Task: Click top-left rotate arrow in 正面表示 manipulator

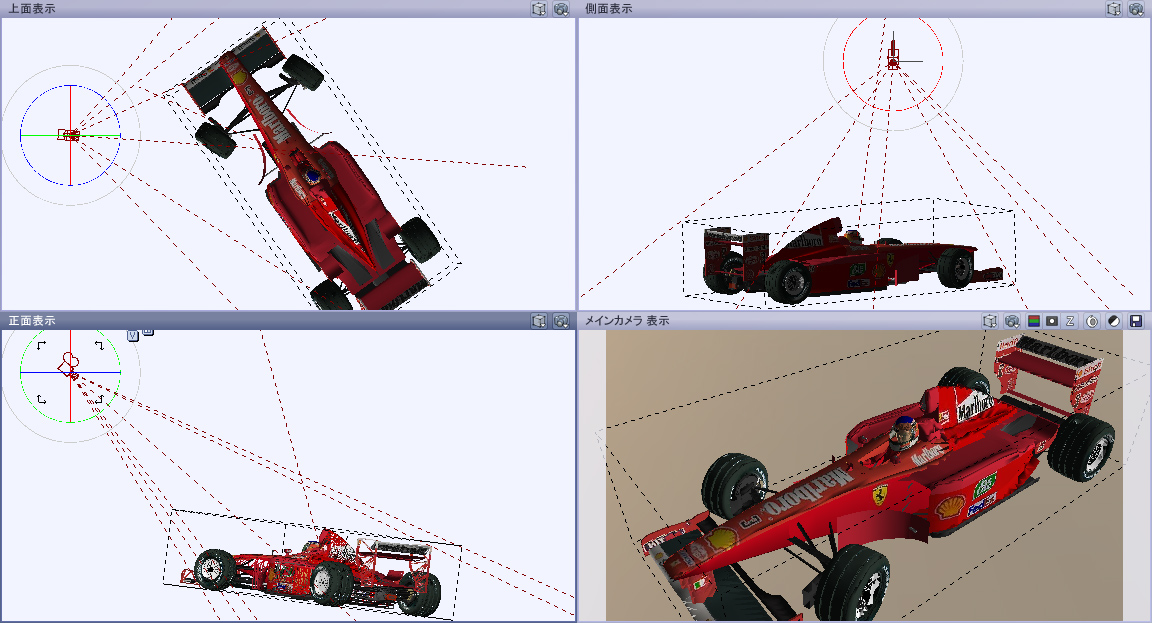Action: [41, 345]
